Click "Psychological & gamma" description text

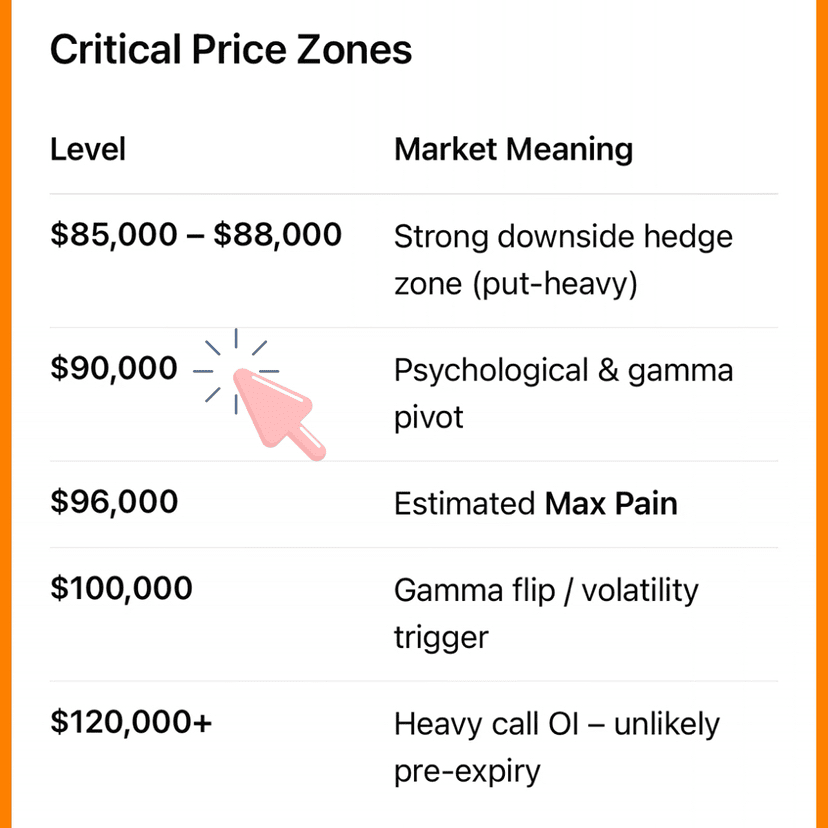[x=563, y=370]
